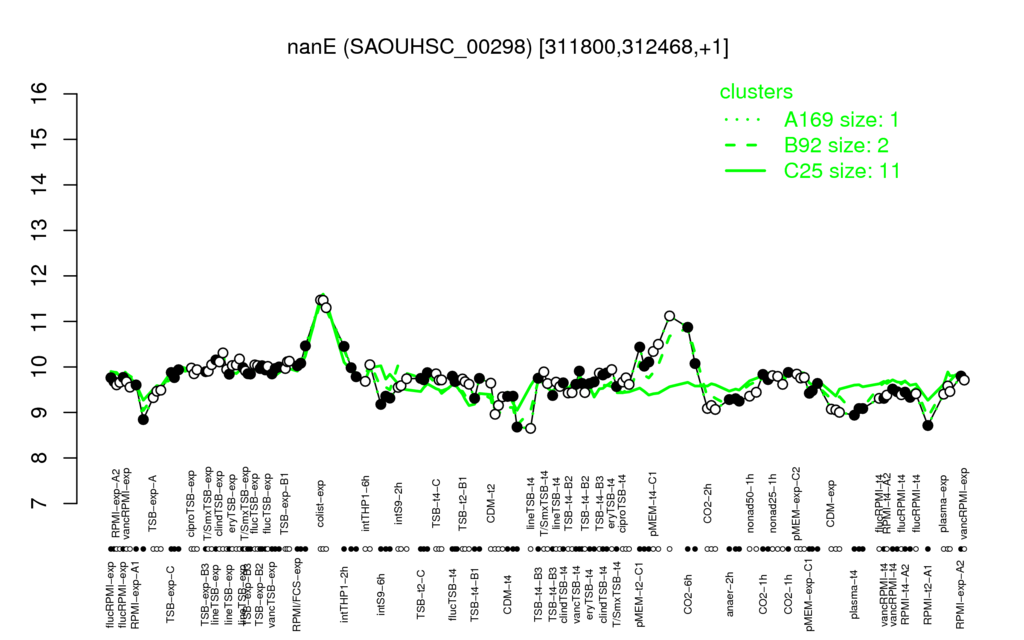Click the CO2-6h lower axis label
This screenshot has height=640, width=1024.
point(688,593)
